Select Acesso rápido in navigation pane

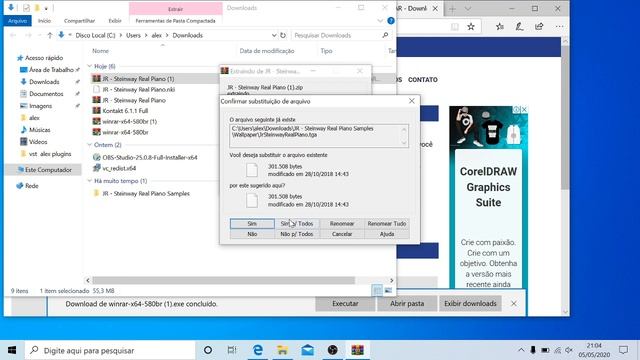point(44,58)
